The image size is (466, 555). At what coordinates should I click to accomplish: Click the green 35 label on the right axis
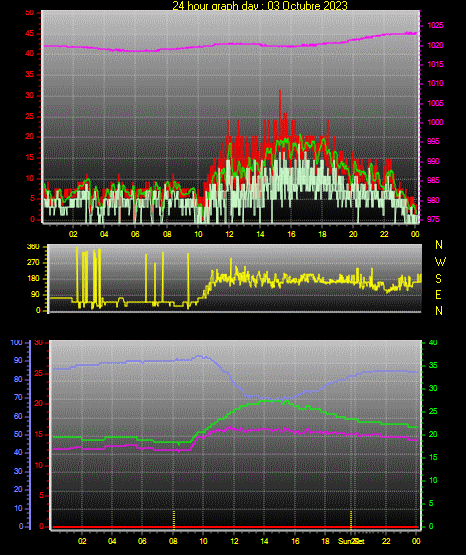[x=433, y=365]
